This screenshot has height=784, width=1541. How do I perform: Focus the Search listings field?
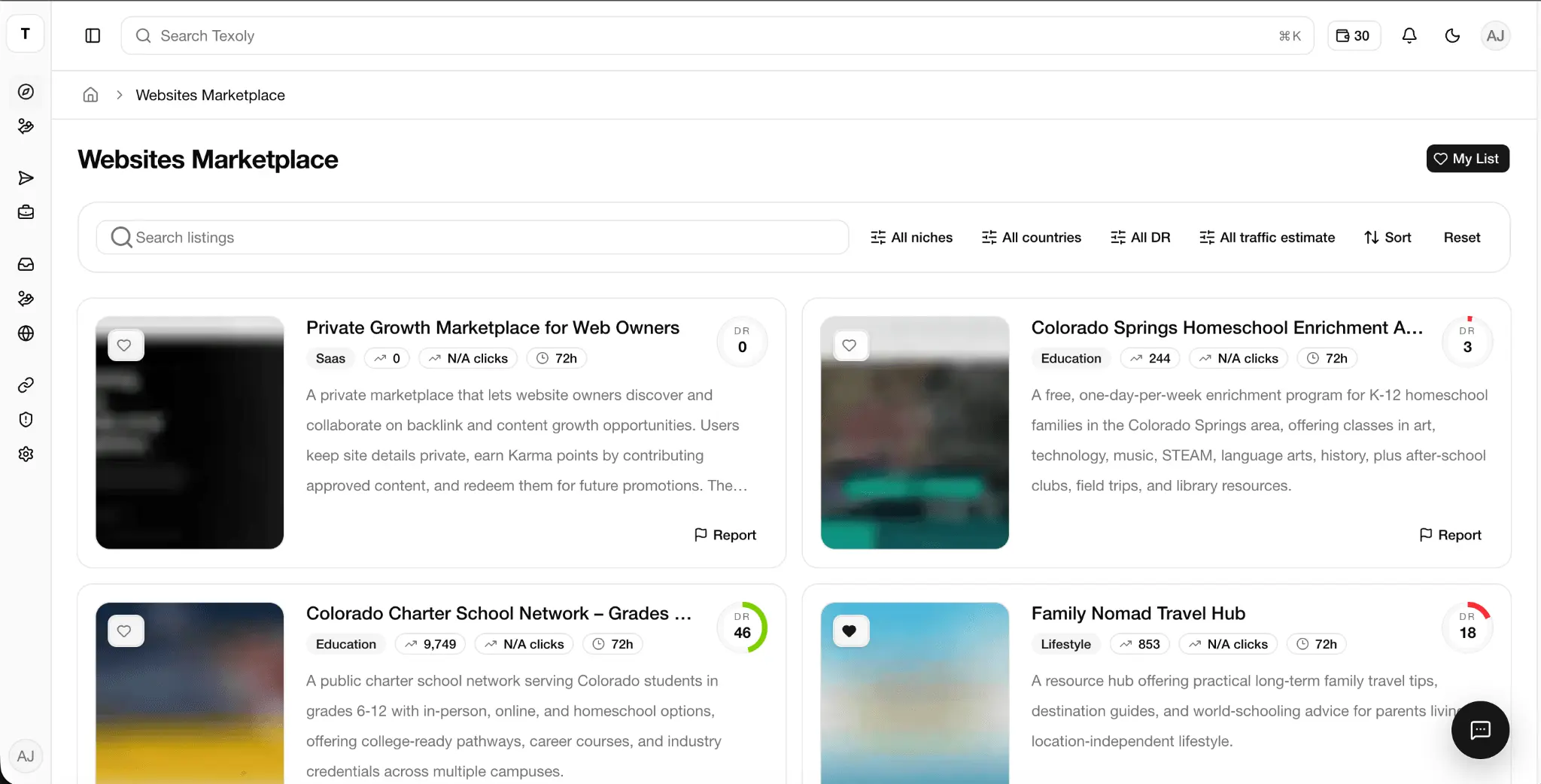pos(473,237)
